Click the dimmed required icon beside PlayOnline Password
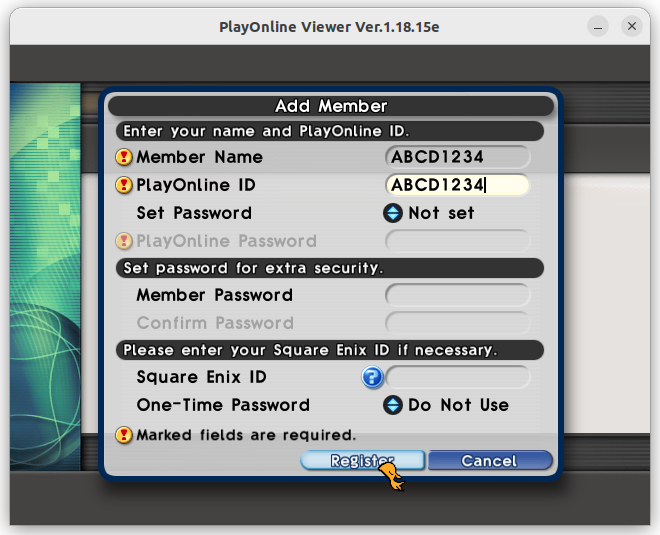The width and height of the screenshot is (660, 535). [x=124, y=241]
